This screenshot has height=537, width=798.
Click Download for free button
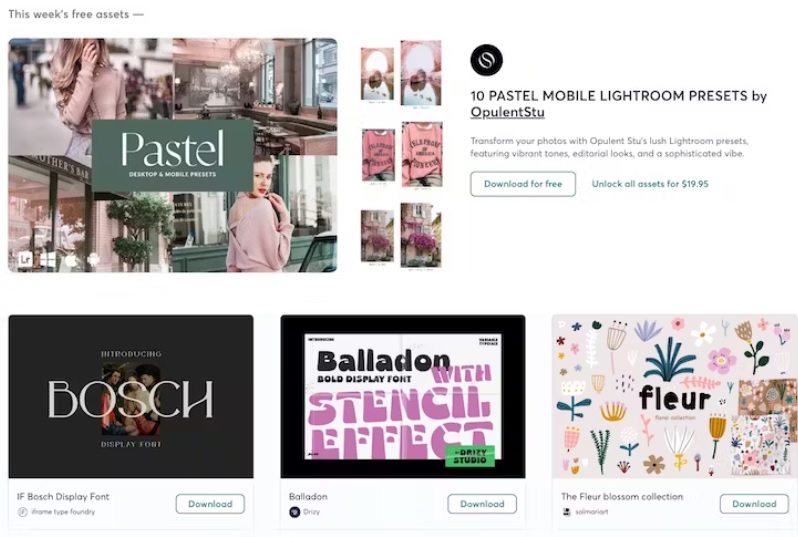[523, 184]
